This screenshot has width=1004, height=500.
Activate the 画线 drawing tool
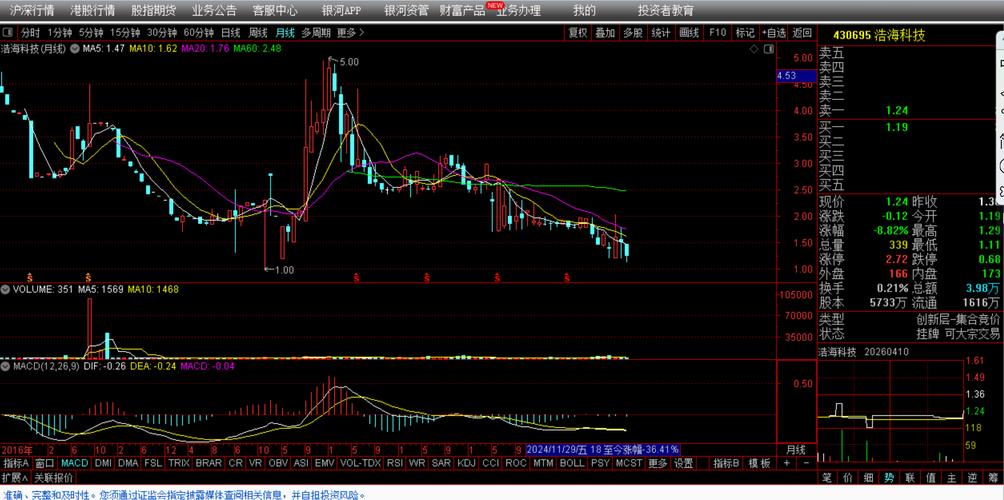(689, 33)
